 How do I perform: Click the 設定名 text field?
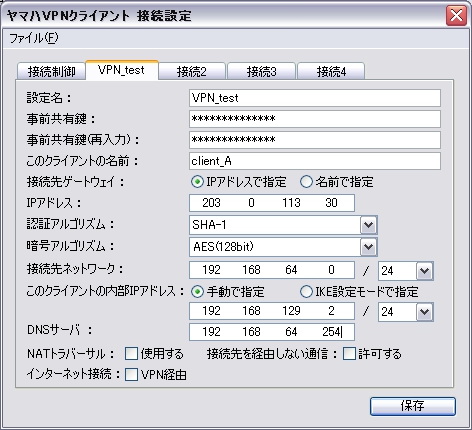click(x=315, y=98)
